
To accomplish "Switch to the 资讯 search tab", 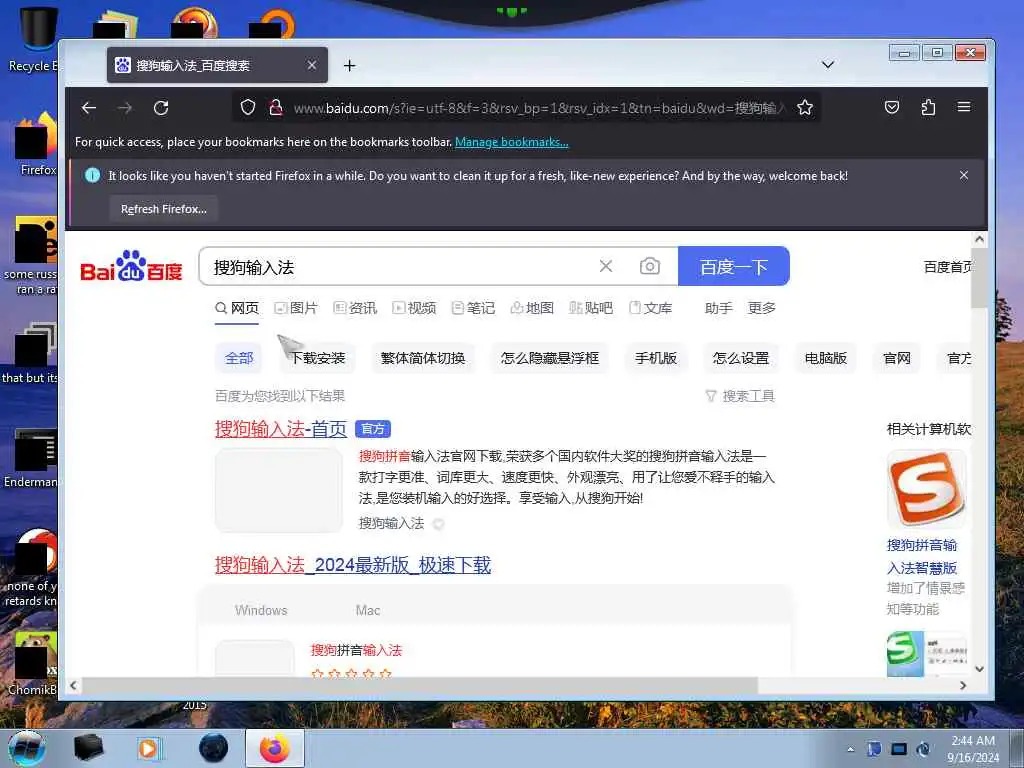I will pyautogui.click(x=355, y=308).
